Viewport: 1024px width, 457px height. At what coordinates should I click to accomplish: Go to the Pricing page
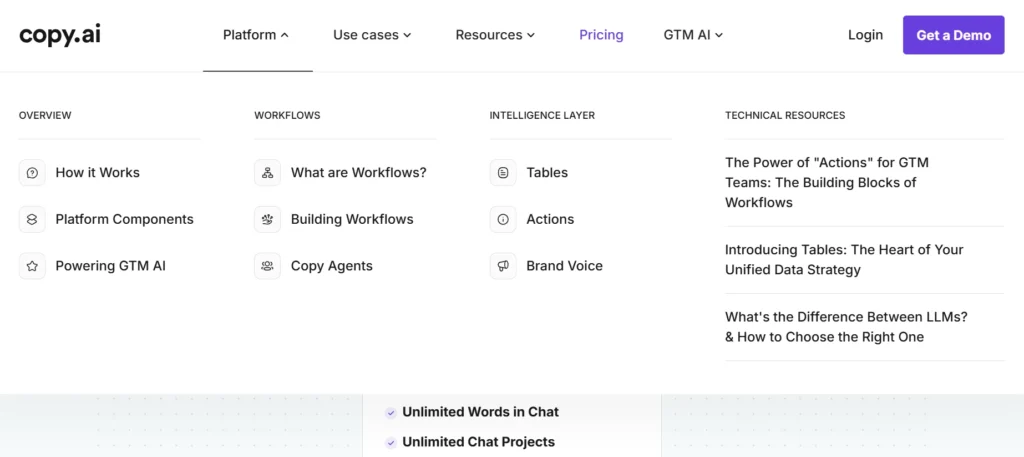tap(601, 35)
